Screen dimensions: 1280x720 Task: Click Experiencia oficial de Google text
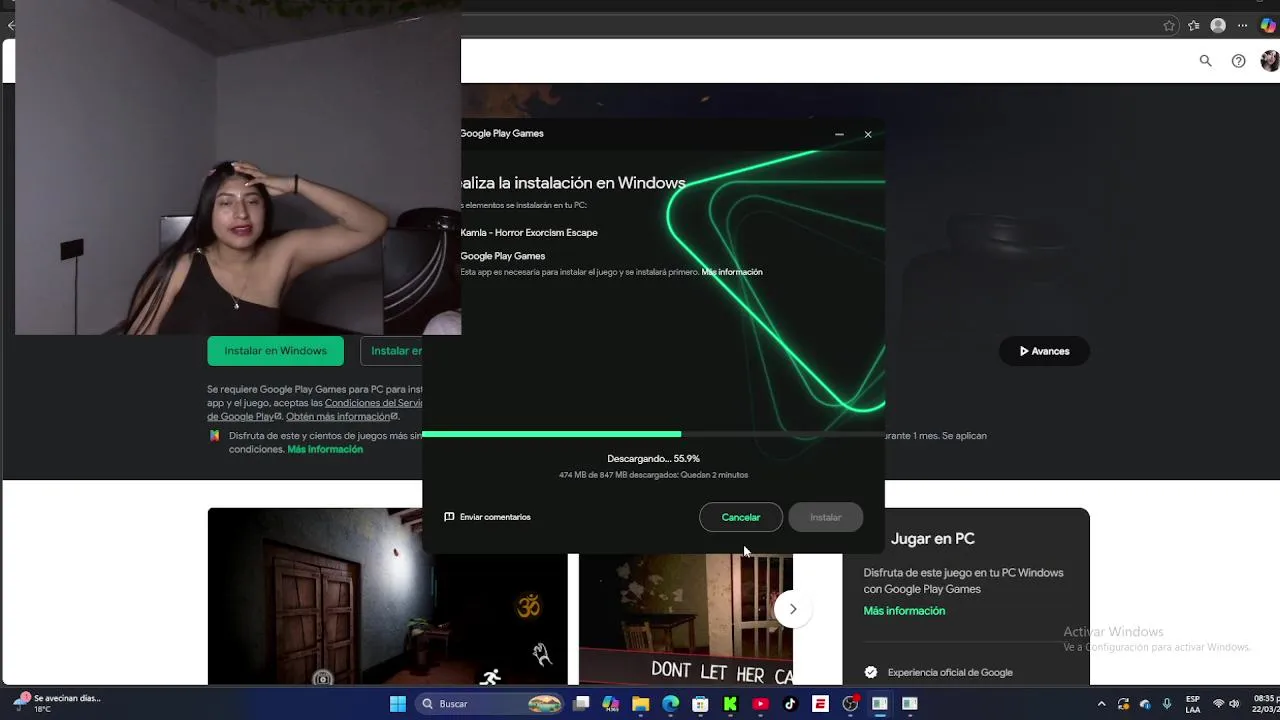point(950,672)
